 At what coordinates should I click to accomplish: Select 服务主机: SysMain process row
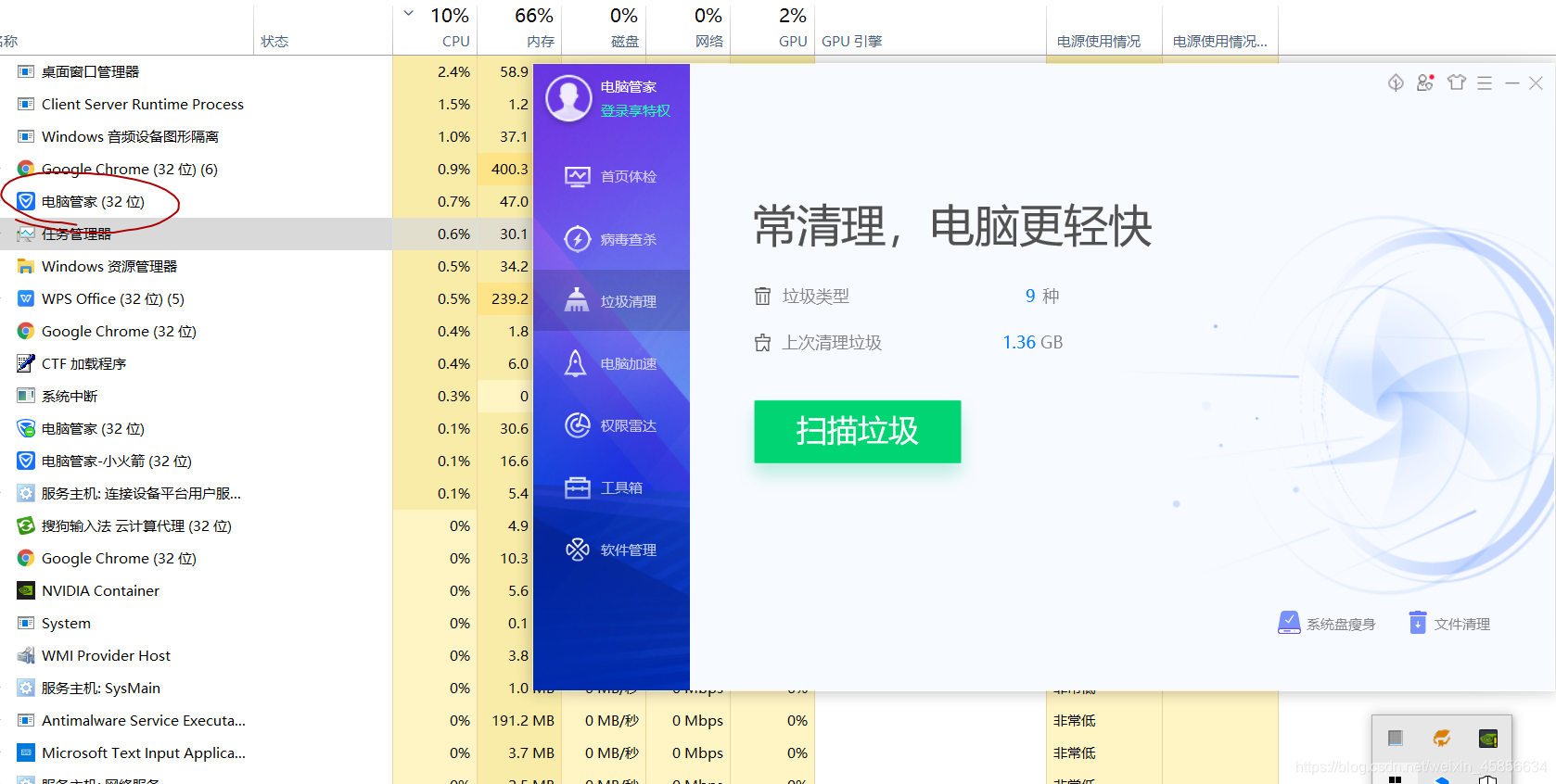pos(196,688)
